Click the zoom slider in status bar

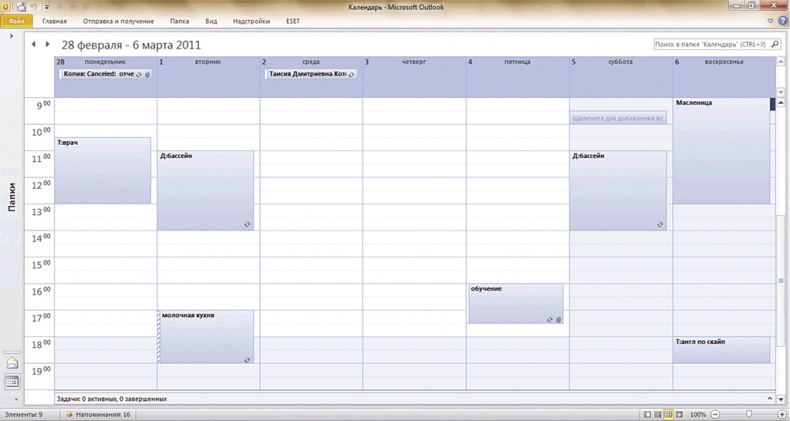coord(748,414)
